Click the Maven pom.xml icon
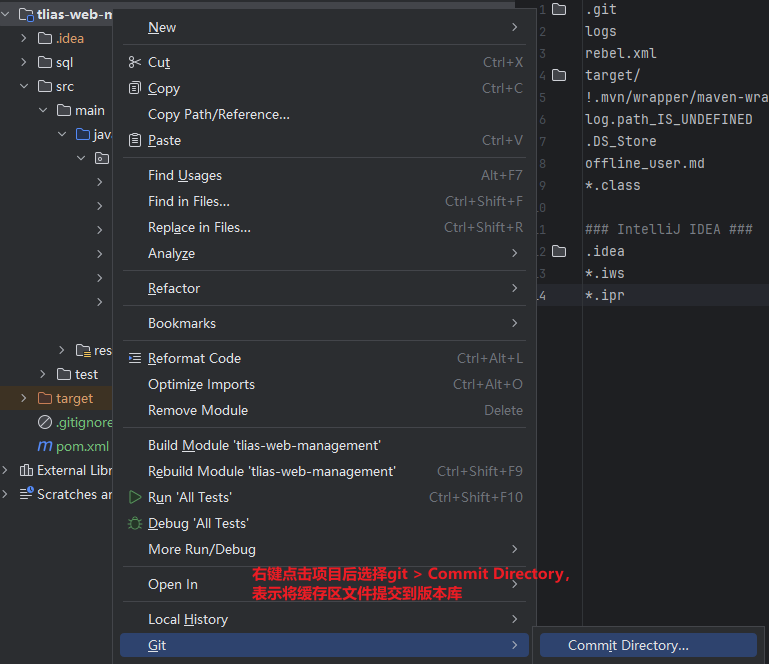 click(x=45, y=446)
